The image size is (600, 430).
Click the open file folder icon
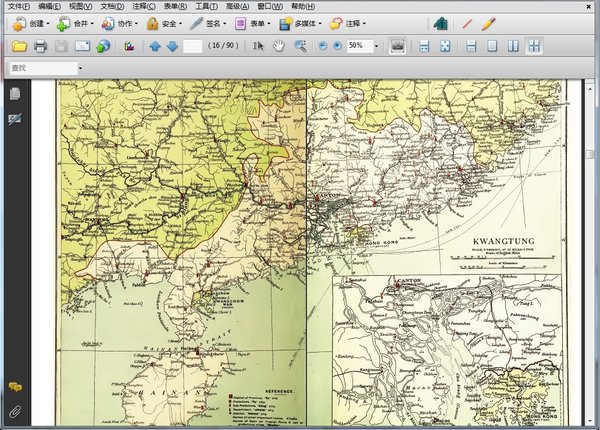pos(19,46)
